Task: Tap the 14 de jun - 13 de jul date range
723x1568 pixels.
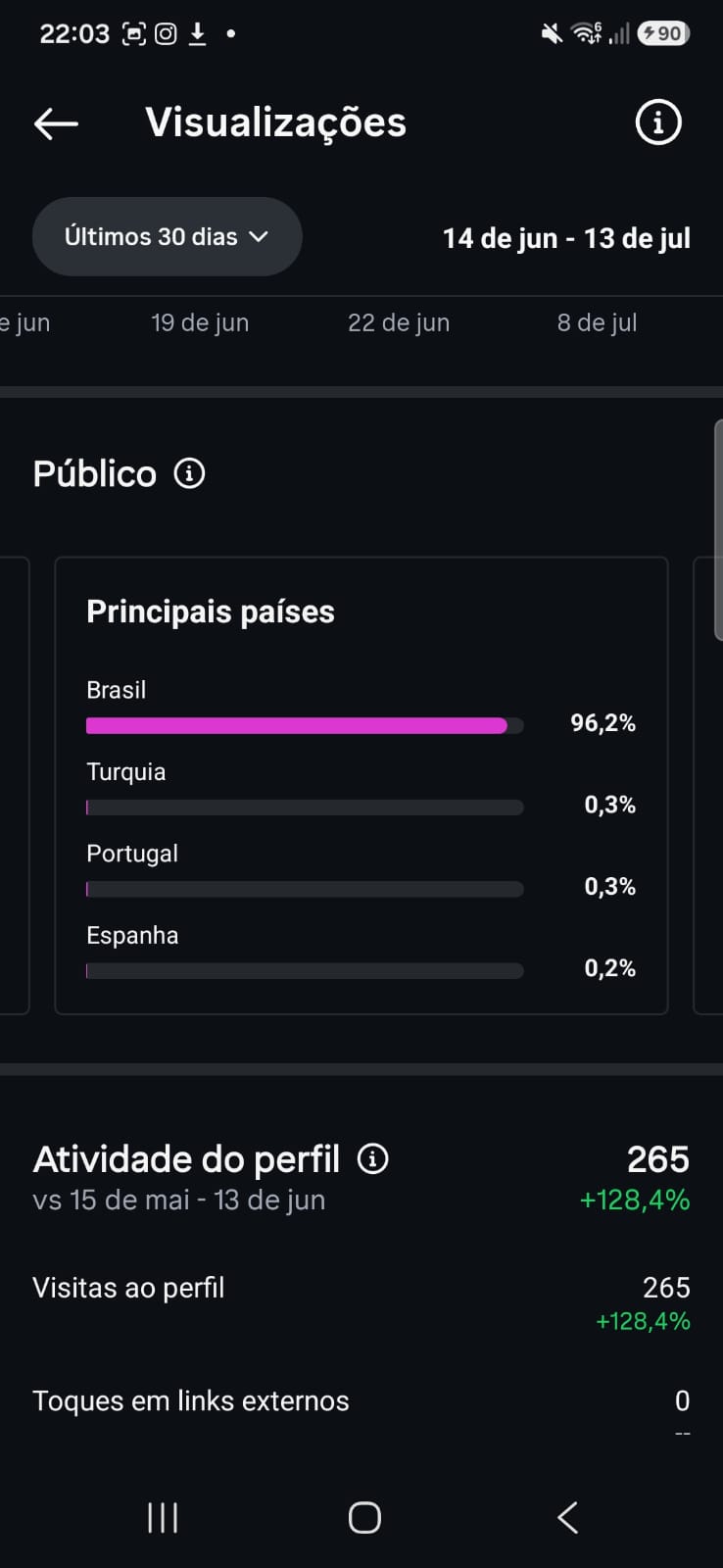Action: click(566, 238)
